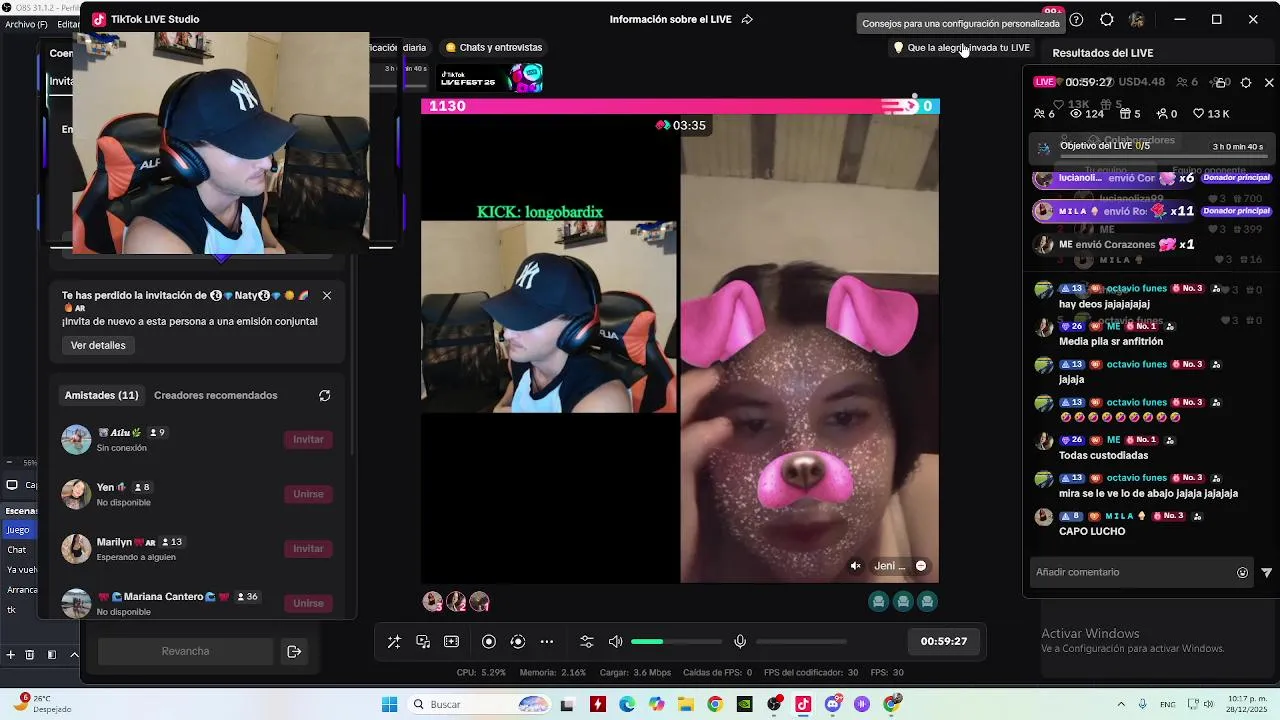
Task: Join Yen's live session
Action: coord(308,494)
